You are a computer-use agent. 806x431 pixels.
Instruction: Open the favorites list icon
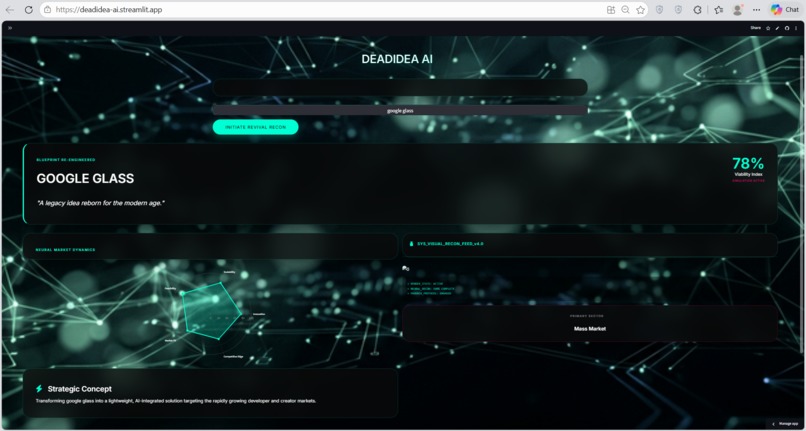(719, 10)
